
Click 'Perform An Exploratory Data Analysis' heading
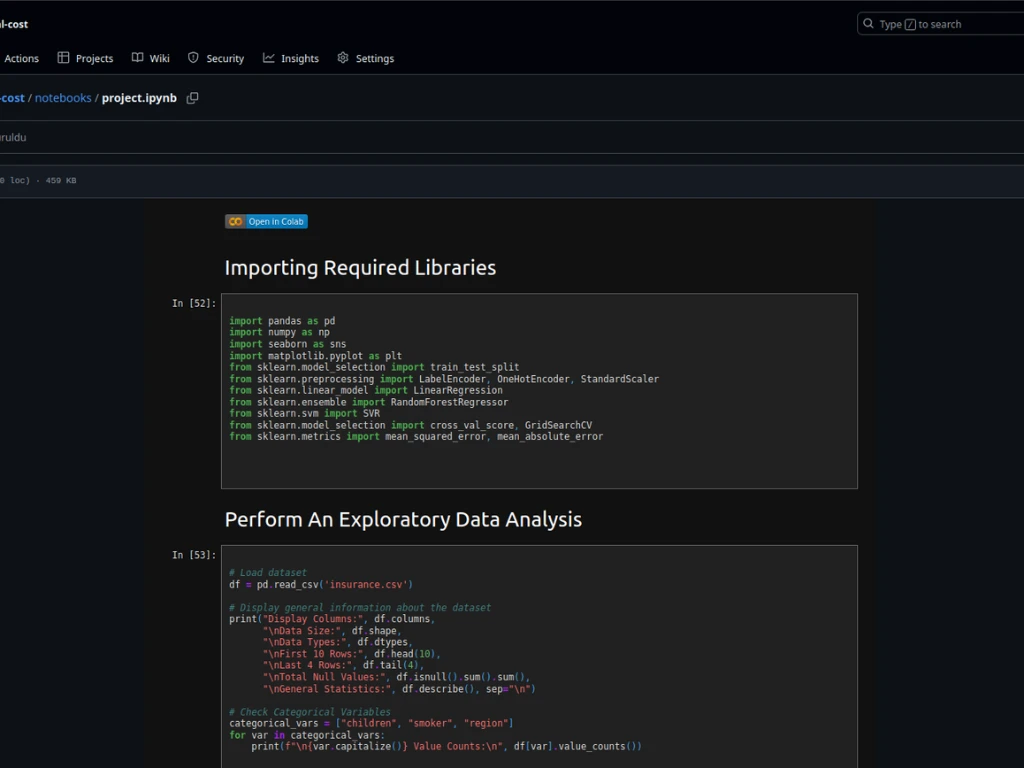(403, 520)
